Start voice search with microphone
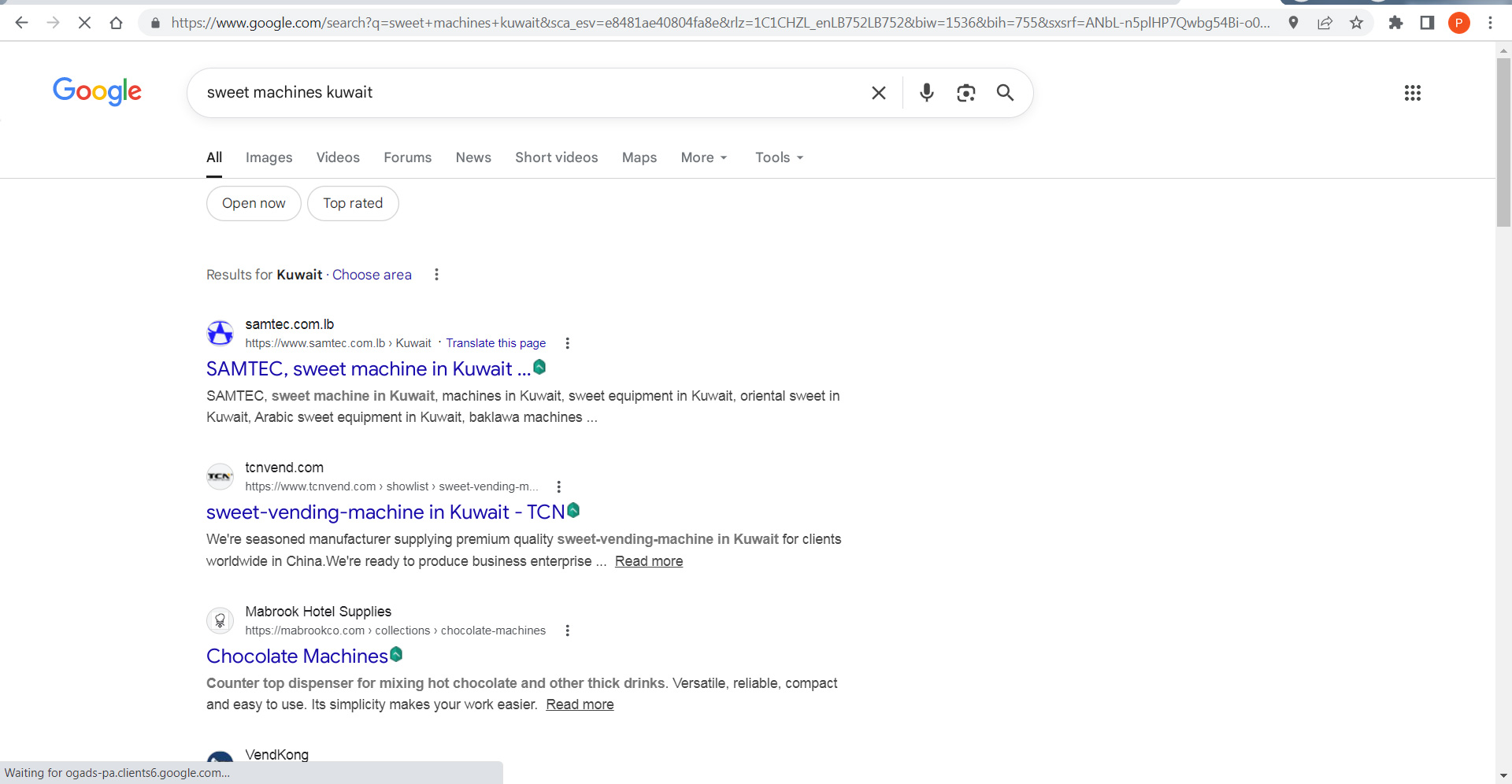 (927, 93)
